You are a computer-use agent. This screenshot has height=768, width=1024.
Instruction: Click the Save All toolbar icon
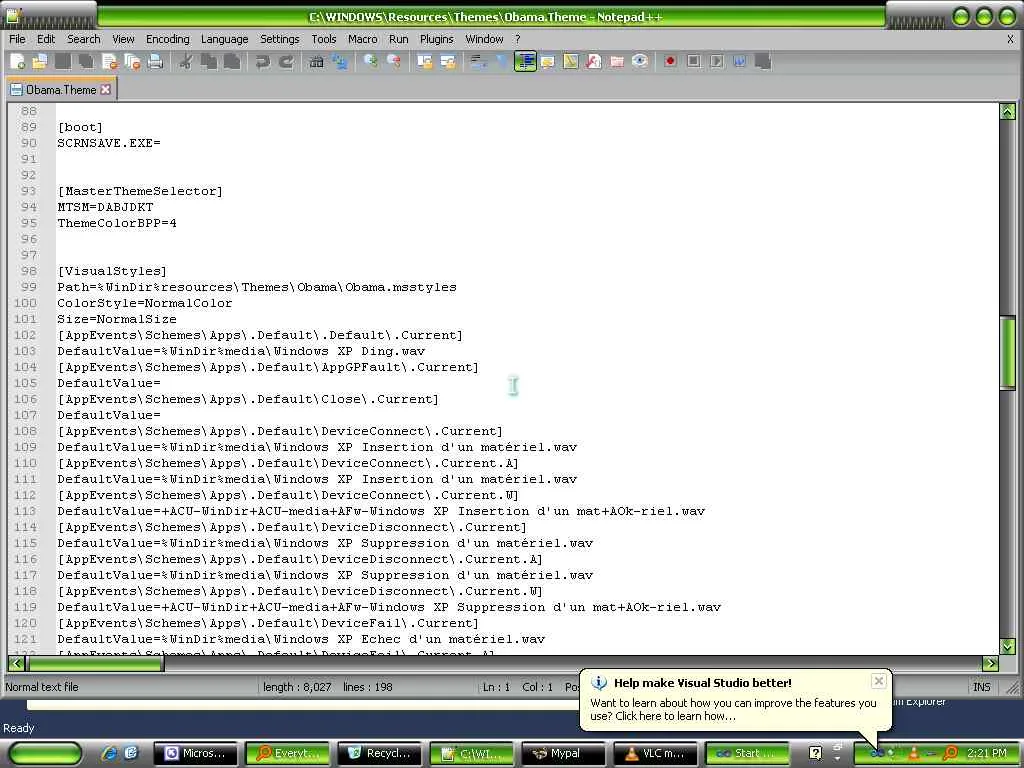[x=86, y=61]
